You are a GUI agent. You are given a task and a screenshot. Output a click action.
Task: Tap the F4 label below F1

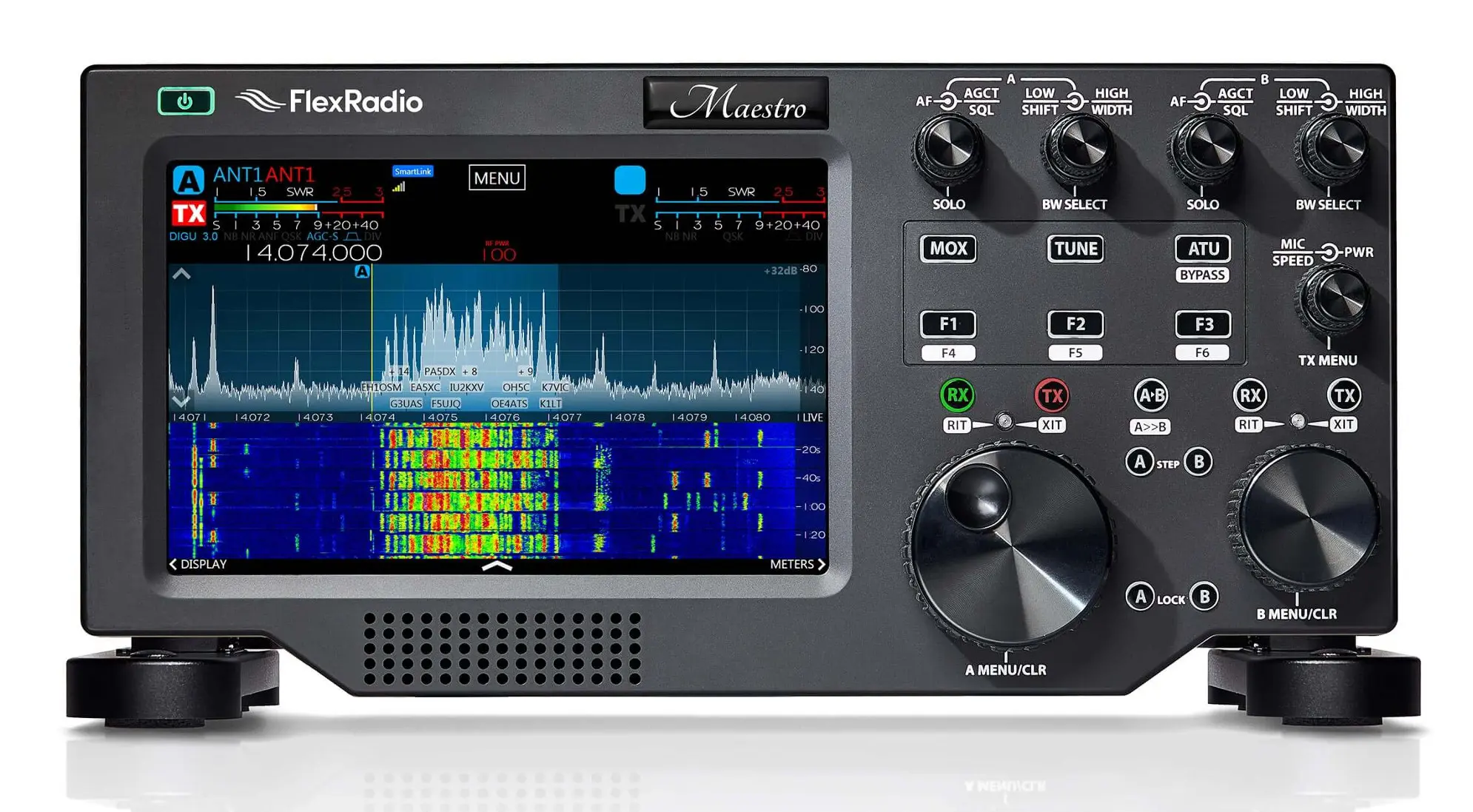click(948, 353)
